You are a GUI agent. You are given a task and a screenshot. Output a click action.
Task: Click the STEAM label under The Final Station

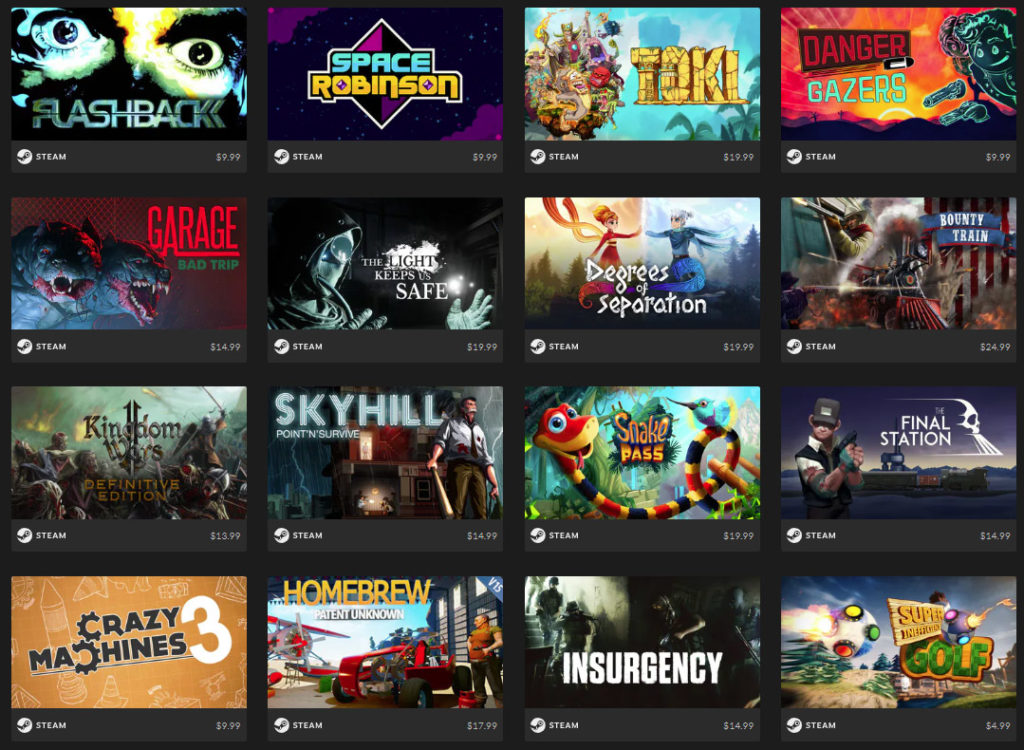click(x=820, y=535)
